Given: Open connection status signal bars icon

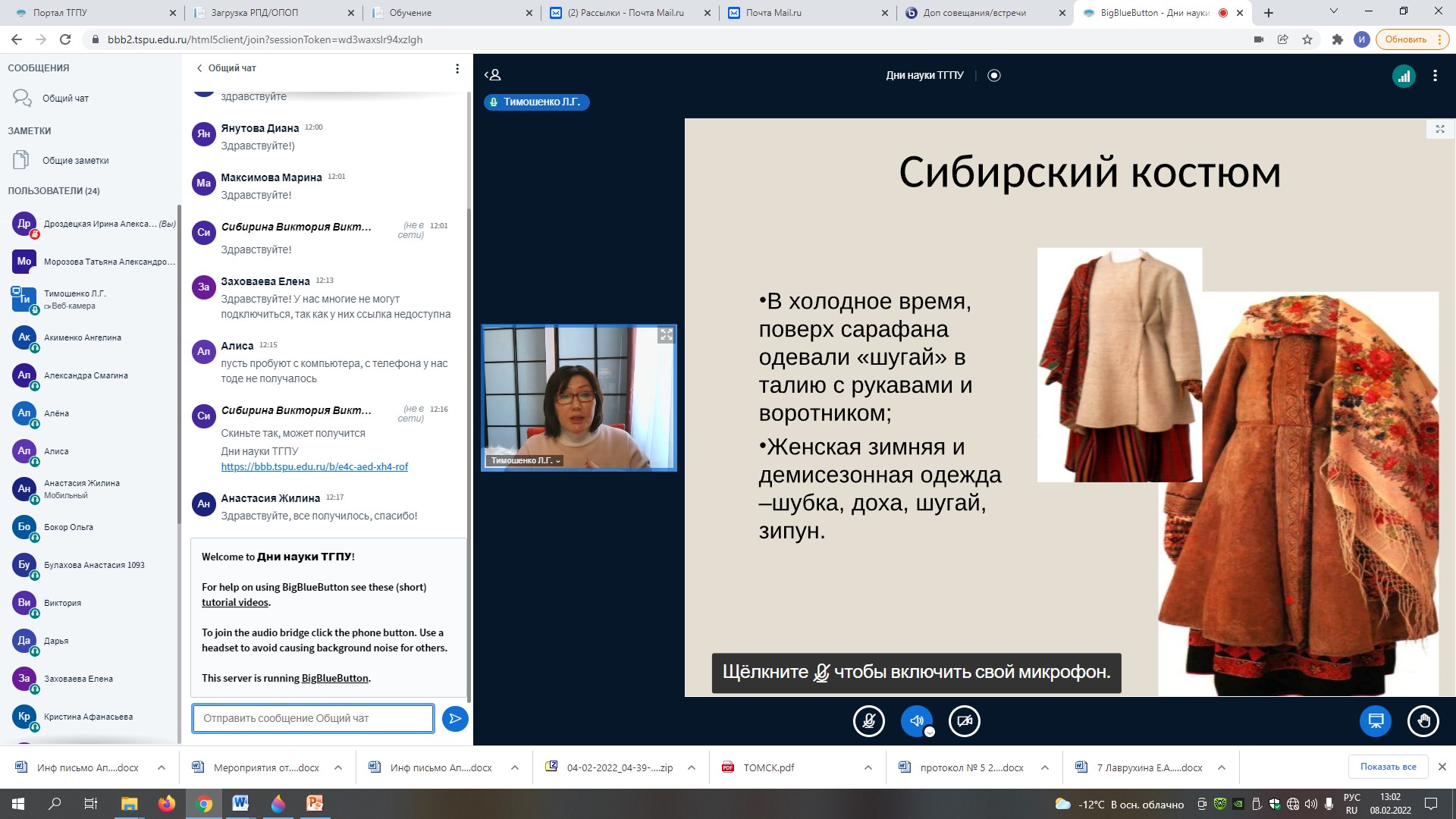Looking at the screenshot, I should pyautogui.click(x=1404, y=76).
